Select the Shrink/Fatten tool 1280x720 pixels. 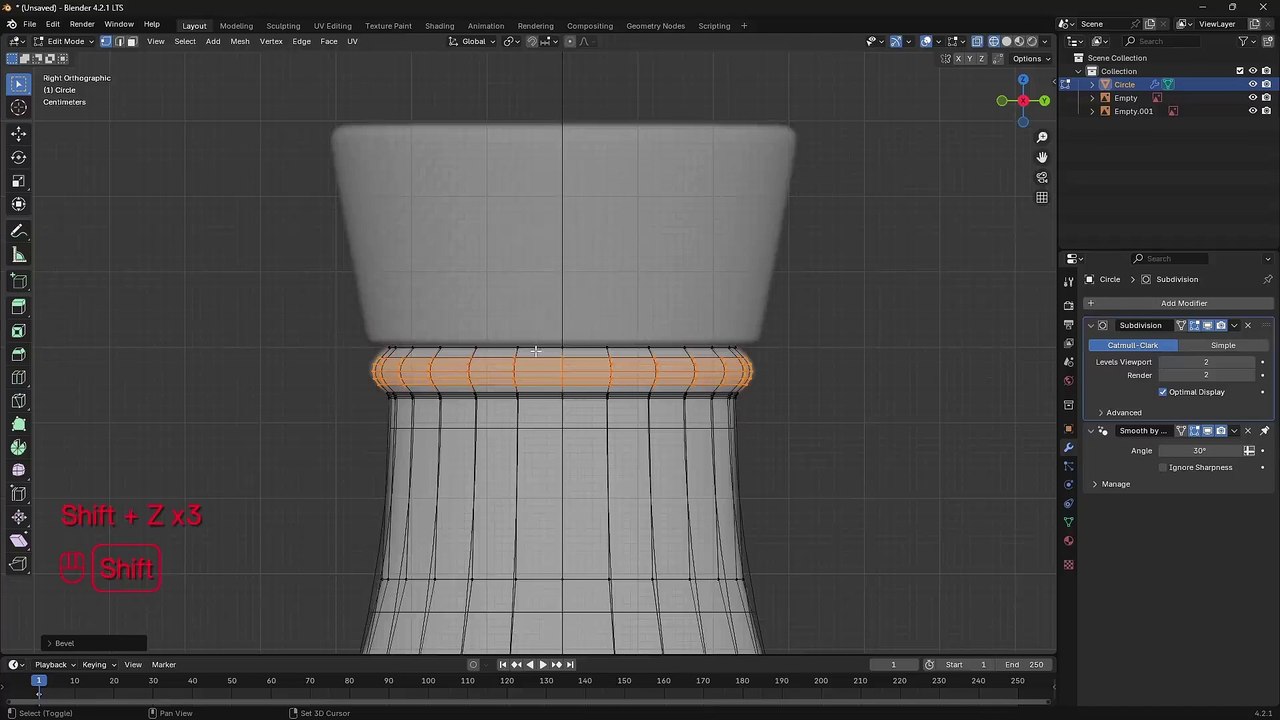click(x=18, y=517)
